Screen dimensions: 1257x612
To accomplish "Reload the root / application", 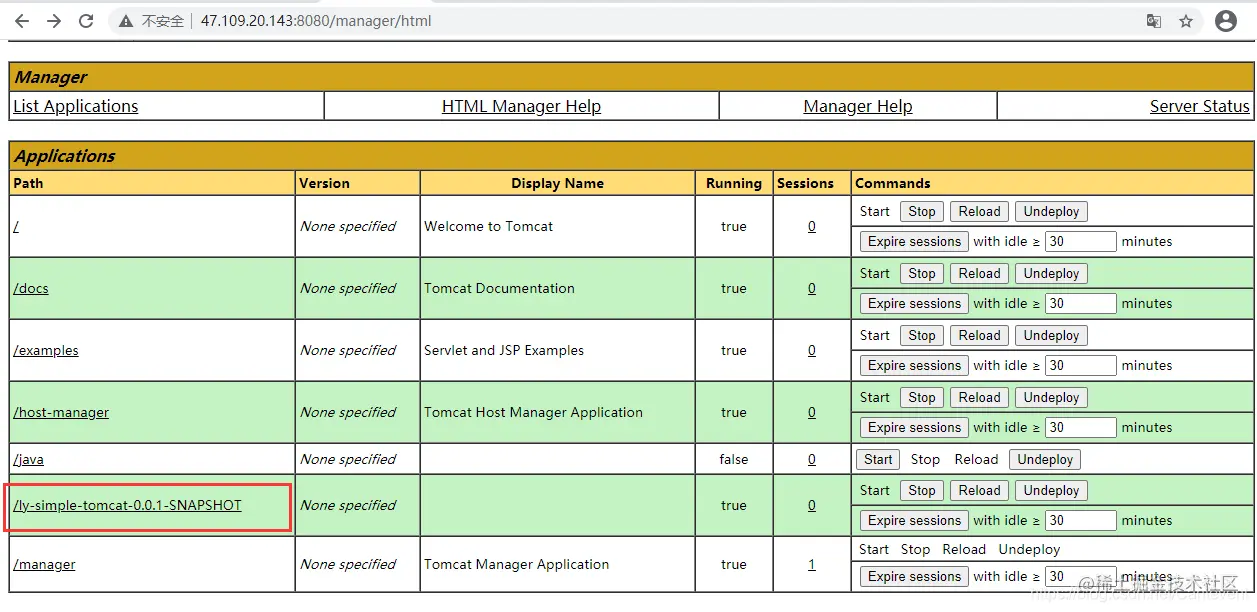I will tap(979, 212).
